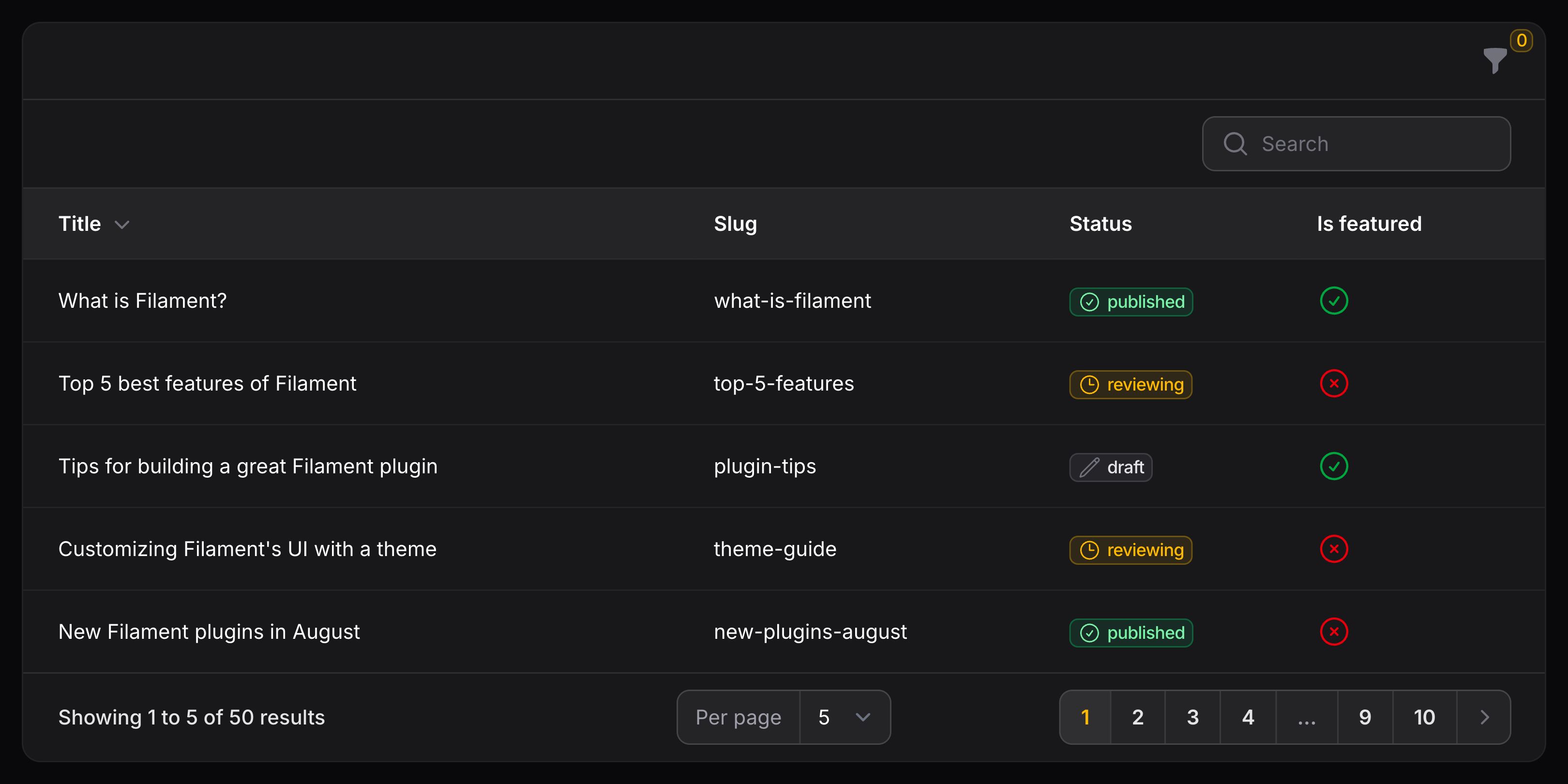
Task: Click the draft badge for plugin-tips
Action: (1111, 467)
